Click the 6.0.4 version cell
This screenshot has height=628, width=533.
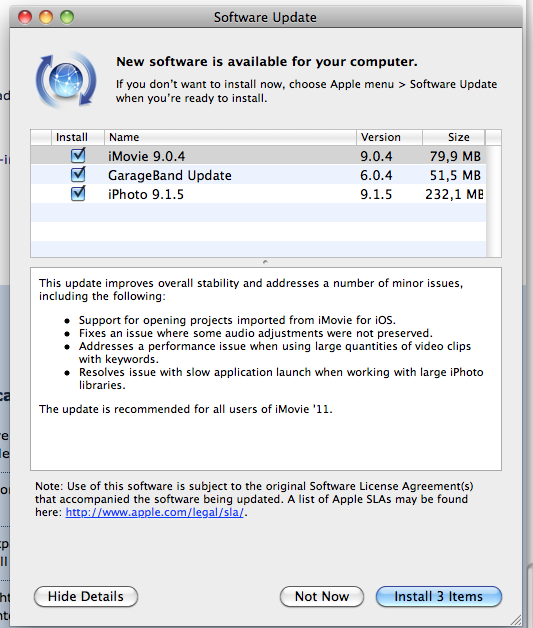click(x=376, y=175)
